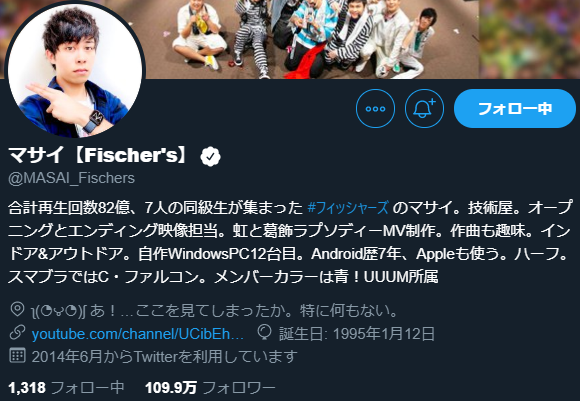This screenshot has width=580, height=401.
Task: Visit the youtube.com/channel link
Action: (138, 334)
